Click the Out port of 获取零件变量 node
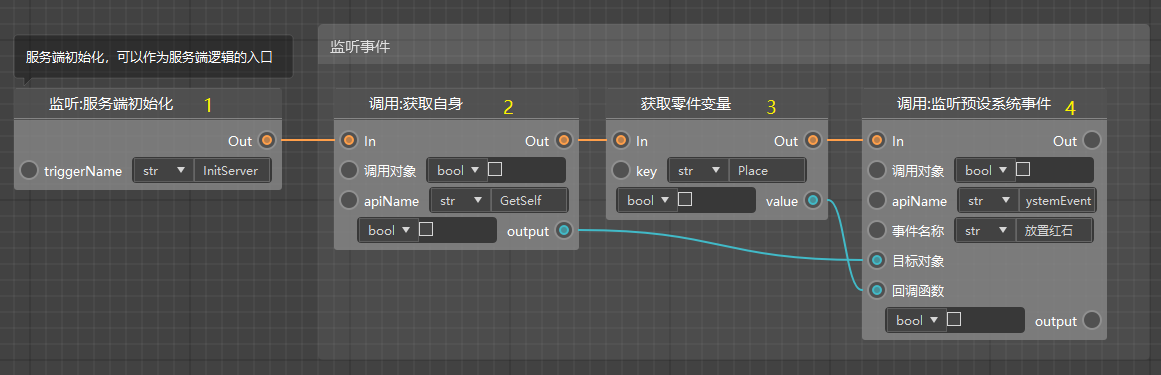 tap(813, 140)
